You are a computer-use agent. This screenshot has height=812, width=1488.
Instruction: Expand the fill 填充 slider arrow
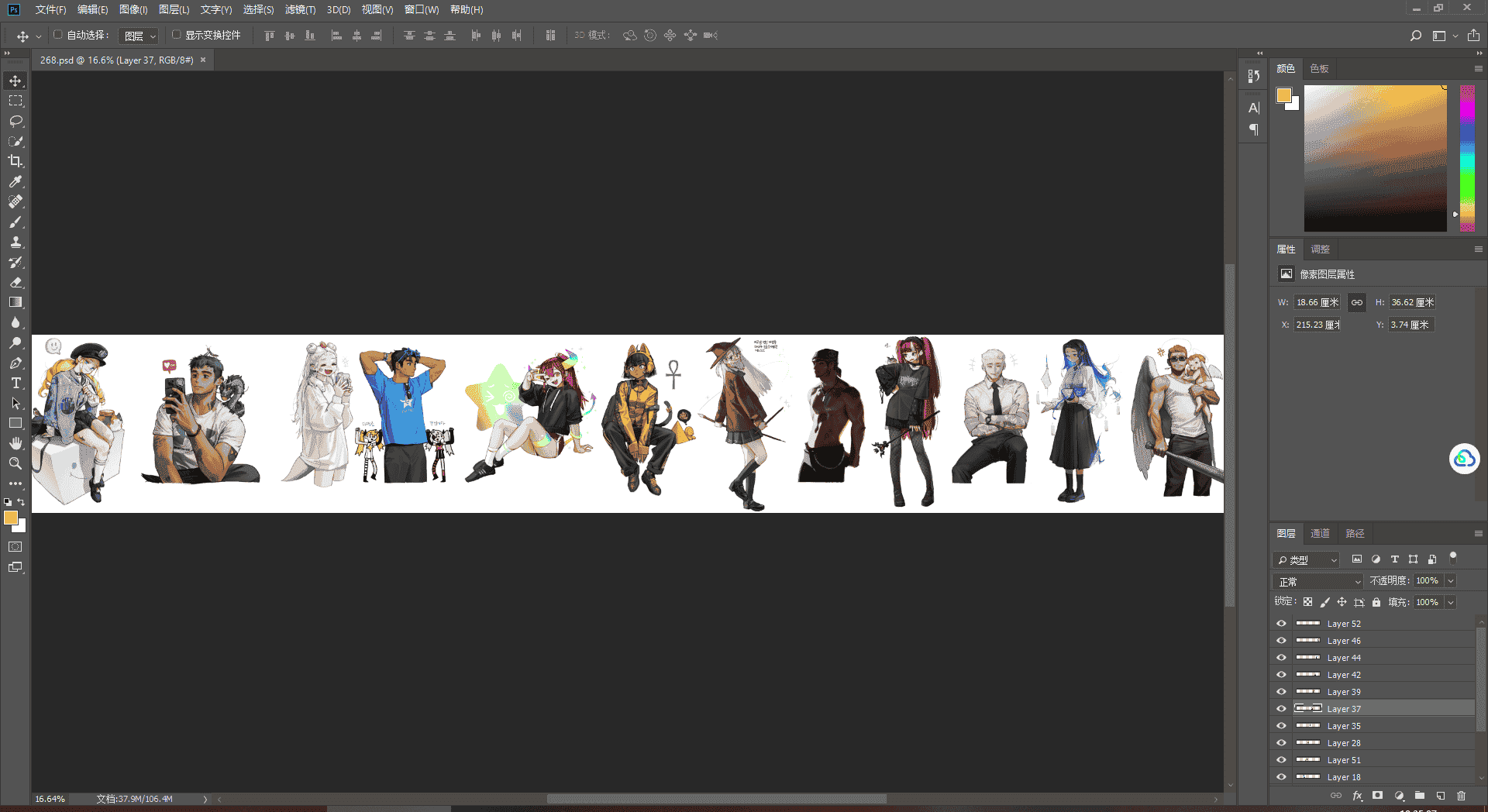pyautogui.click(x=1451, y=602)
